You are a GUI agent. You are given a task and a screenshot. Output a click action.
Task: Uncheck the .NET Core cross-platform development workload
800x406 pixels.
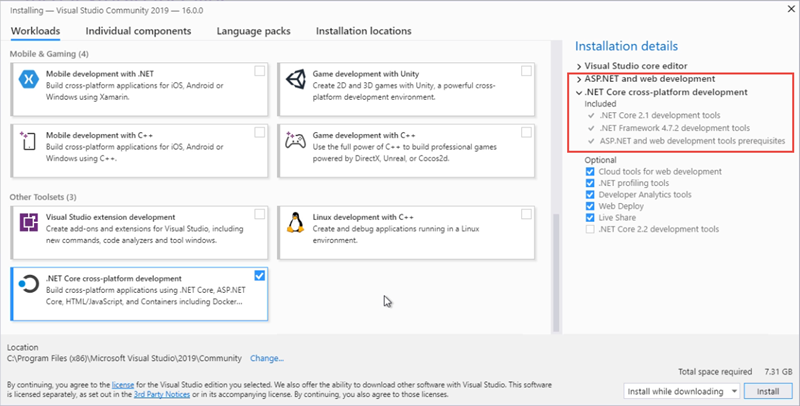pyautogui.click(x=260, y=275)
